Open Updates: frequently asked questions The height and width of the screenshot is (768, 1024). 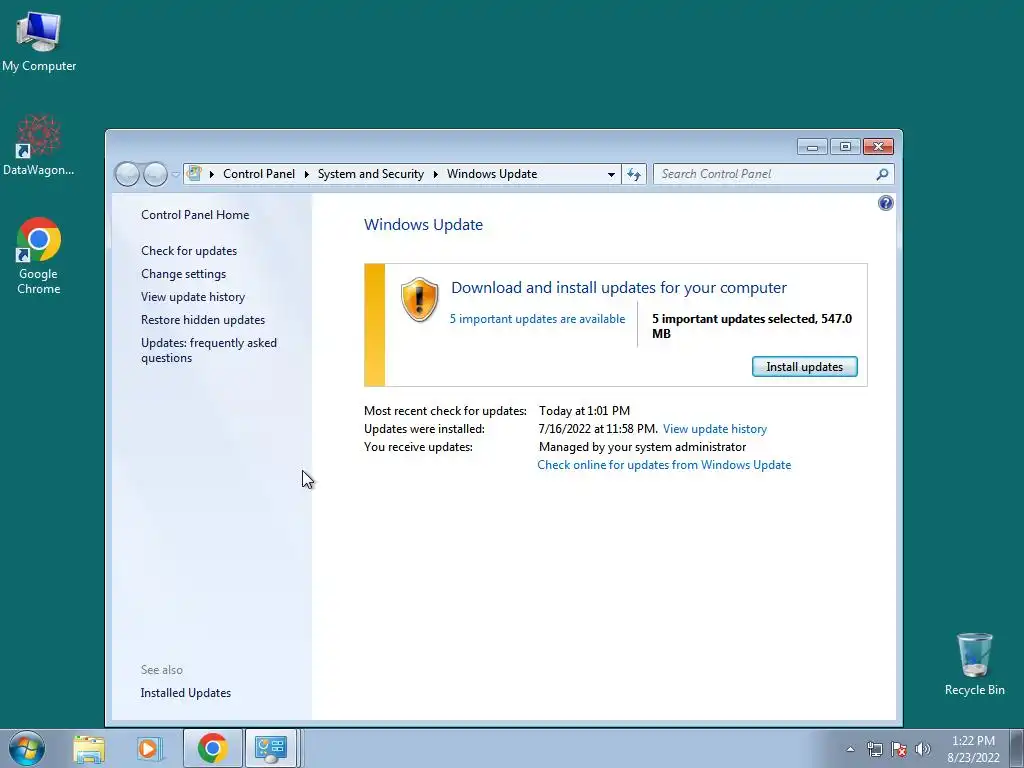[x=208, y=350]
